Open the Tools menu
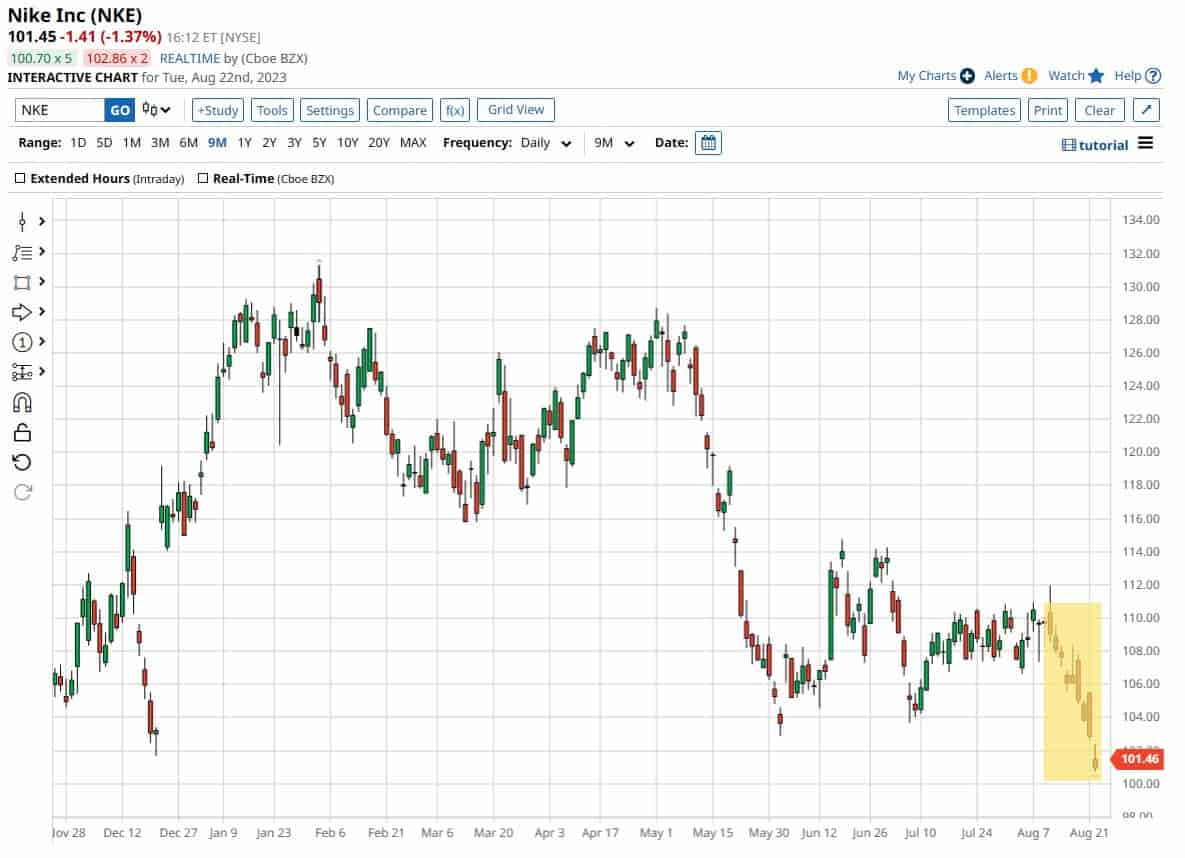 [x=271, y=110]
